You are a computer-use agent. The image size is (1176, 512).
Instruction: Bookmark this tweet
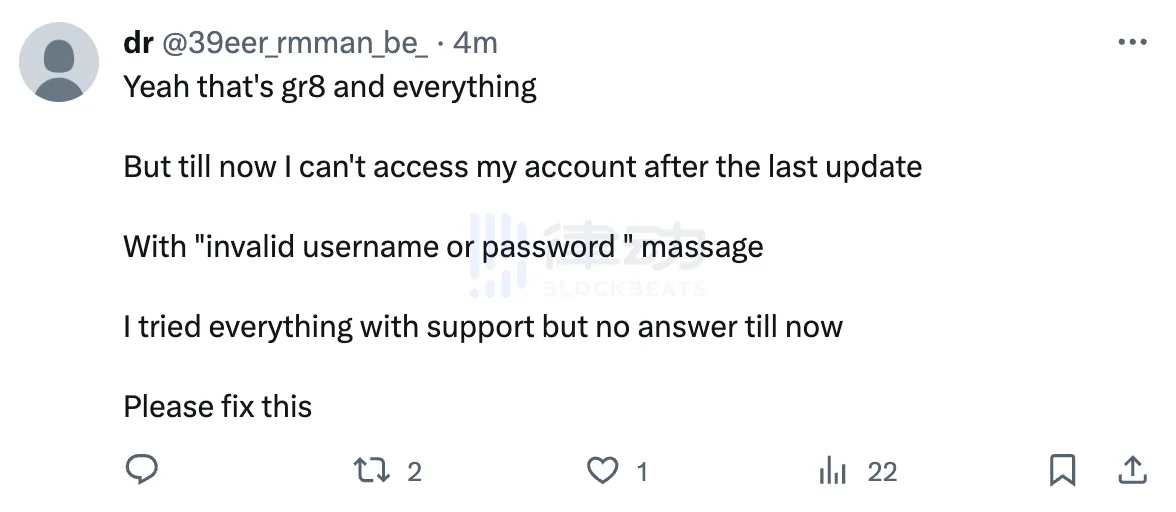(x=1062, y=470)
